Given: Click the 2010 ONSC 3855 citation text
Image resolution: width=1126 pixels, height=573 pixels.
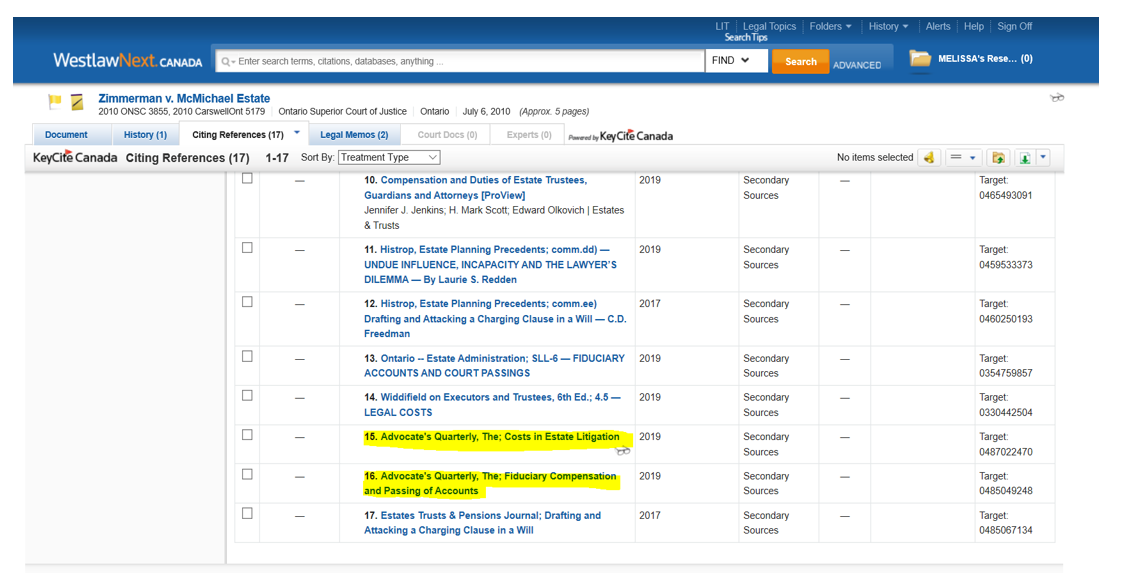Looking at the screenshot, I should (x=133, y=112).
